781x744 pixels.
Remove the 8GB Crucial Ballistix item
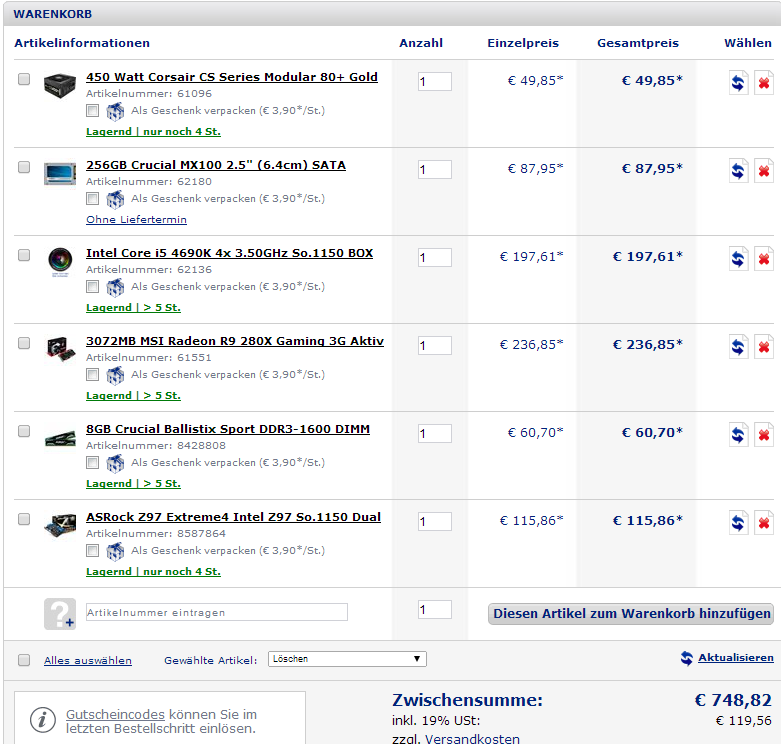tap(764, 435)
